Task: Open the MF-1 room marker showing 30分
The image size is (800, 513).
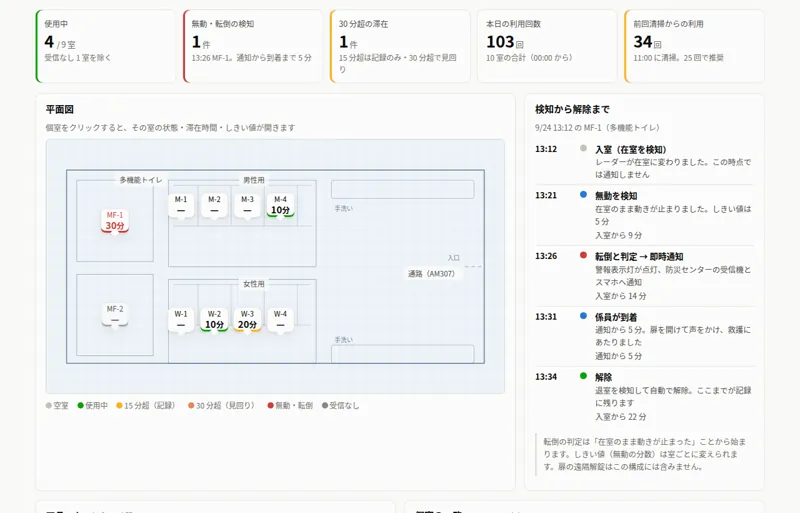Action: pyautogui.click(x=115, y=221)
